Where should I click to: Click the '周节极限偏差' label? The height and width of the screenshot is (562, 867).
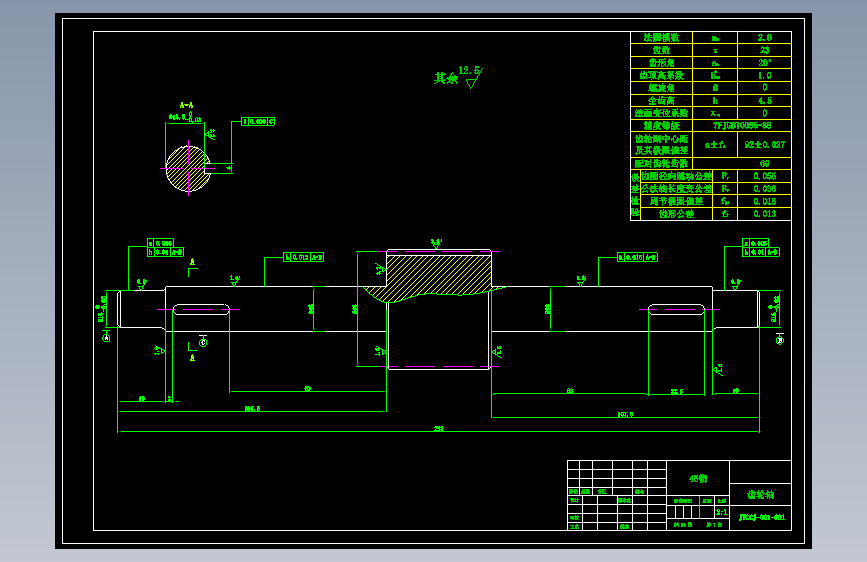tap(676, 201)
